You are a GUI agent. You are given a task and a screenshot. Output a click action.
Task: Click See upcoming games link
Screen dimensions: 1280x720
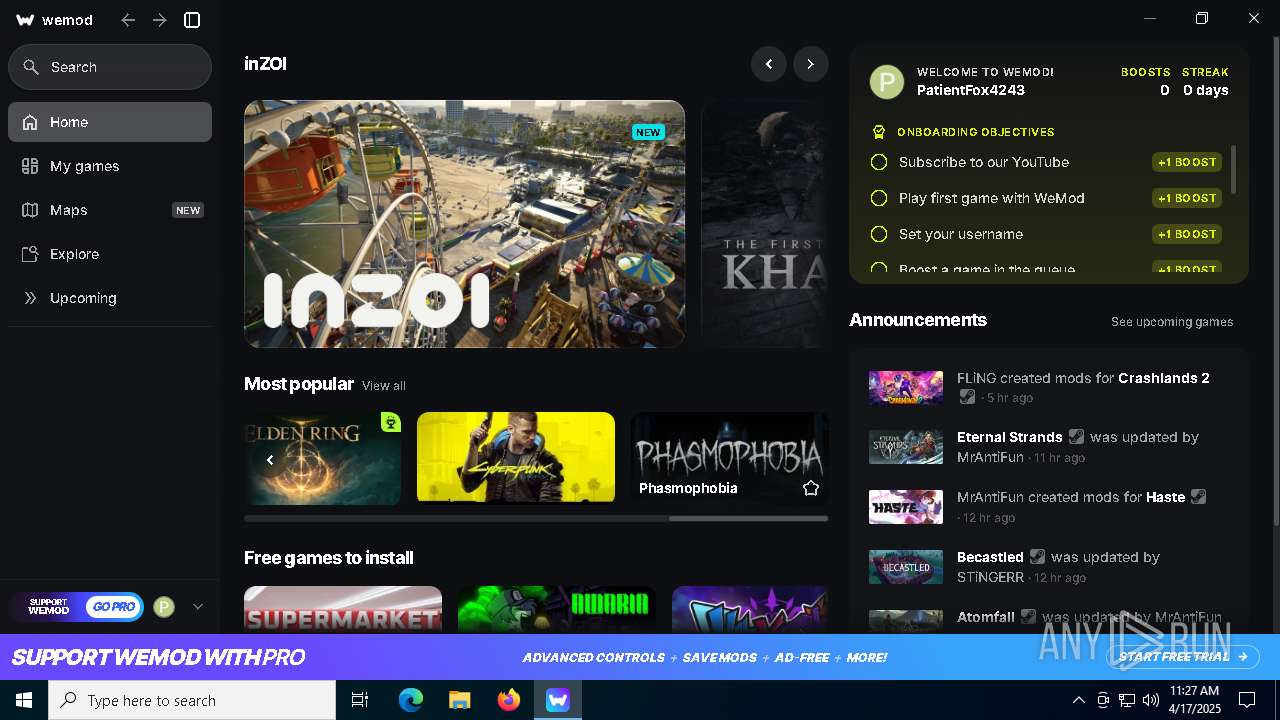[x=1172, y=322]
